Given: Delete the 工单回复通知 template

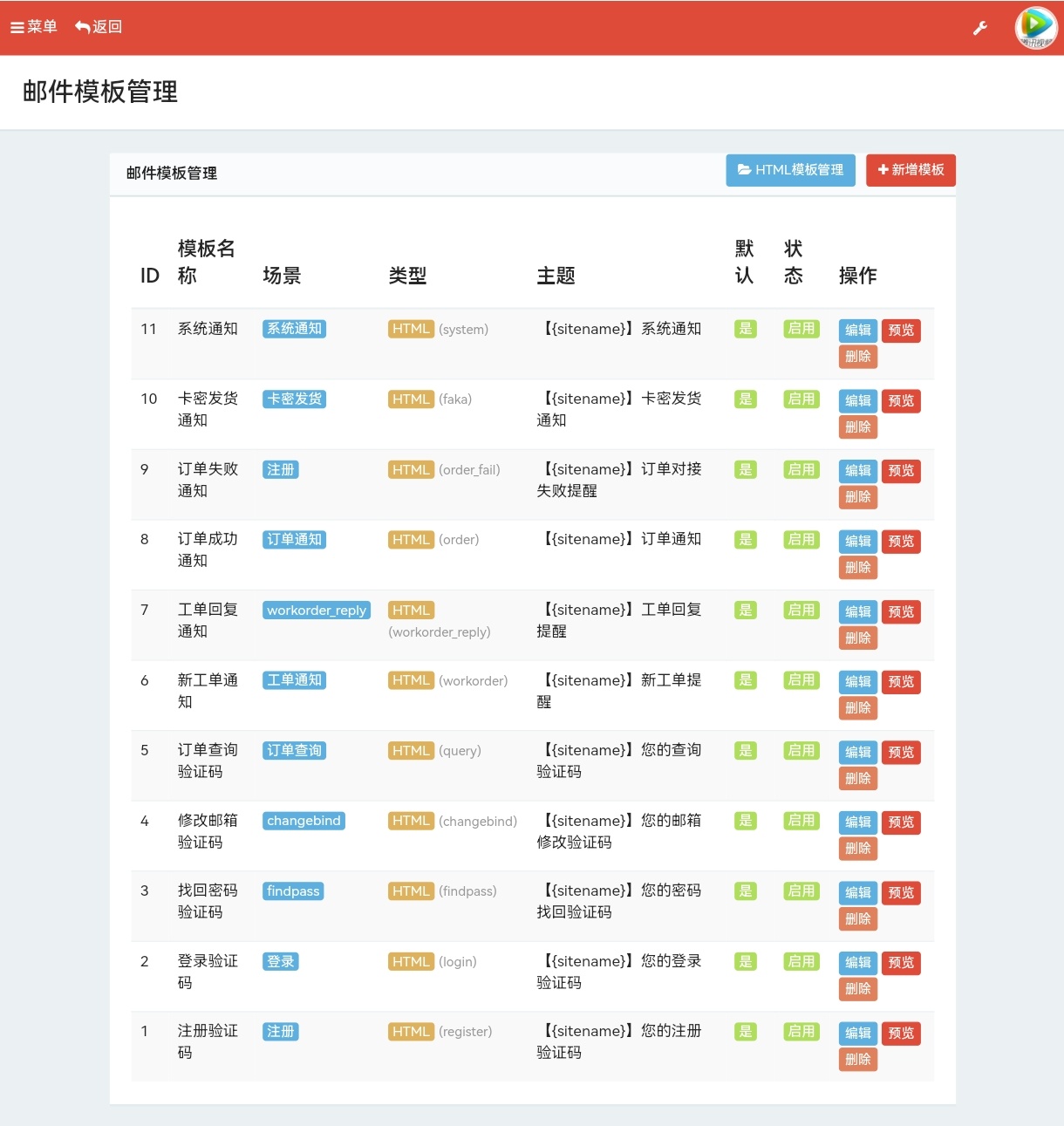Looking at the screenshot, I should click(858, 638).
